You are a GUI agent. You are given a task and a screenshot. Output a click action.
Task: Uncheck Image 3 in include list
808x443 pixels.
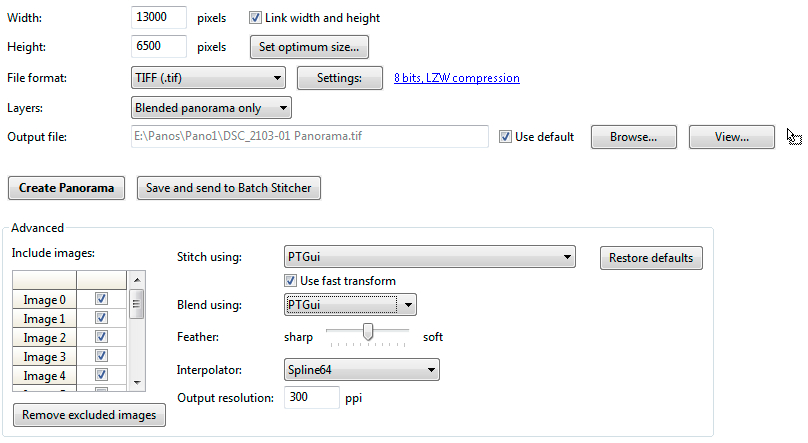(x=102, y=356)
